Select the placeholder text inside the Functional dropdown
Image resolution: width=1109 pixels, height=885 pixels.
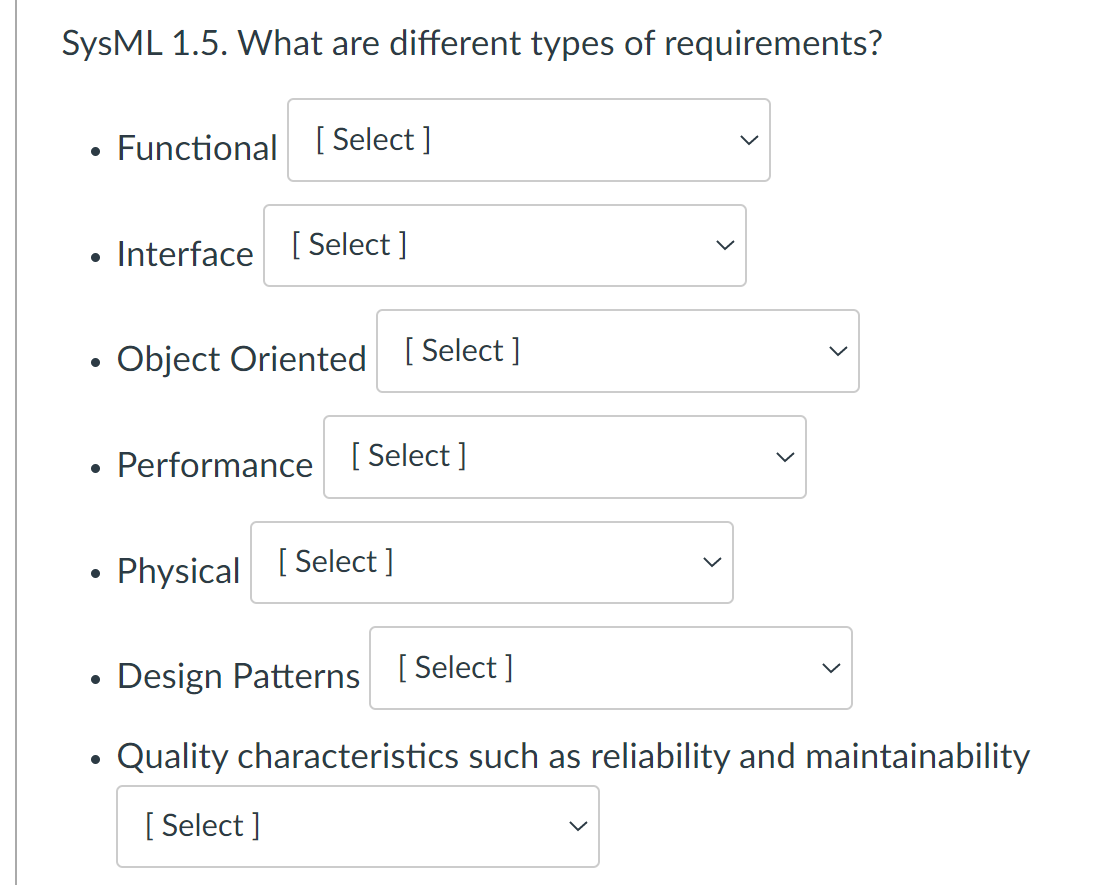[371, 139]
